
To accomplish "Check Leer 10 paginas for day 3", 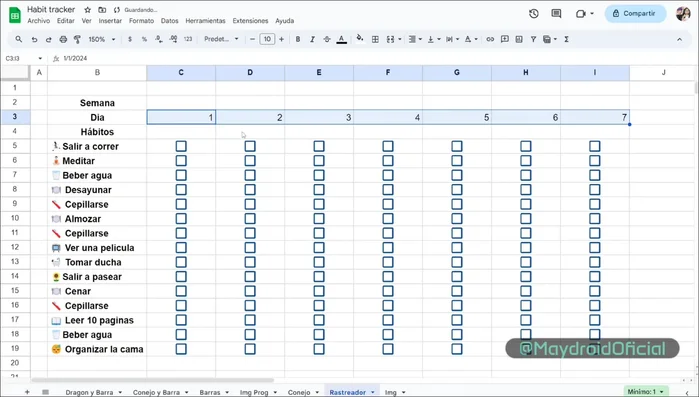I will click(319, 320).
